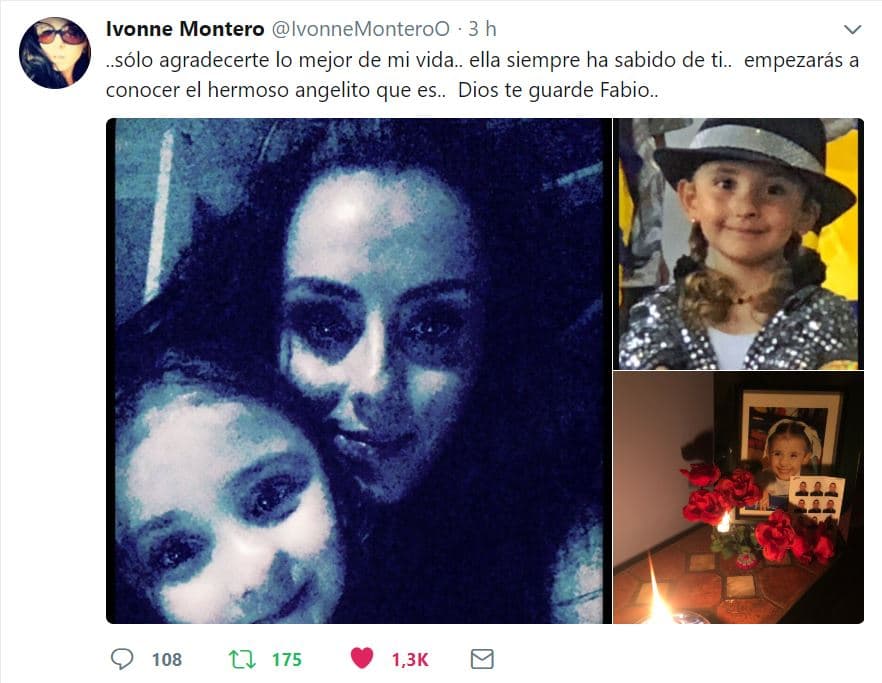Click the child's face in the blue selfie
882x683 pixels.
coord(225,506)
